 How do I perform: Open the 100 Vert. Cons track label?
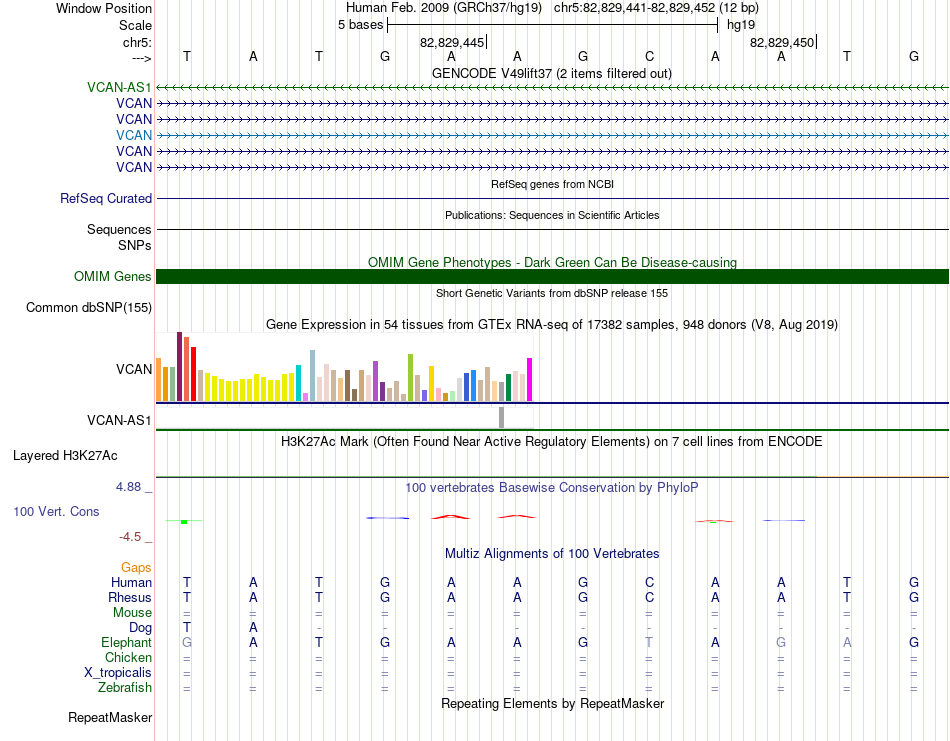click(x=56, y=511)
